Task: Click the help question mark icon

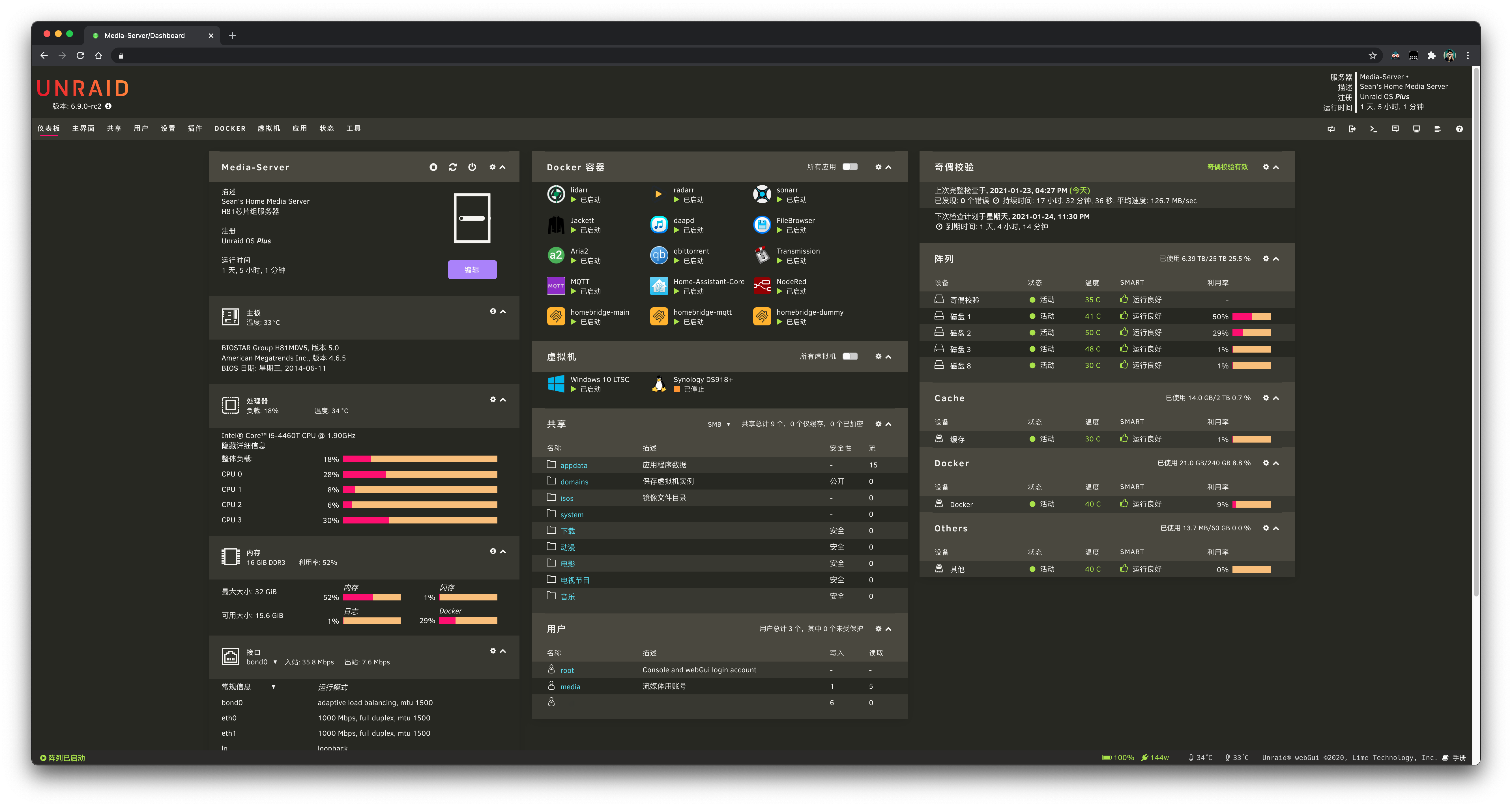Action: pyautogui.click(x=1459, y=128)
